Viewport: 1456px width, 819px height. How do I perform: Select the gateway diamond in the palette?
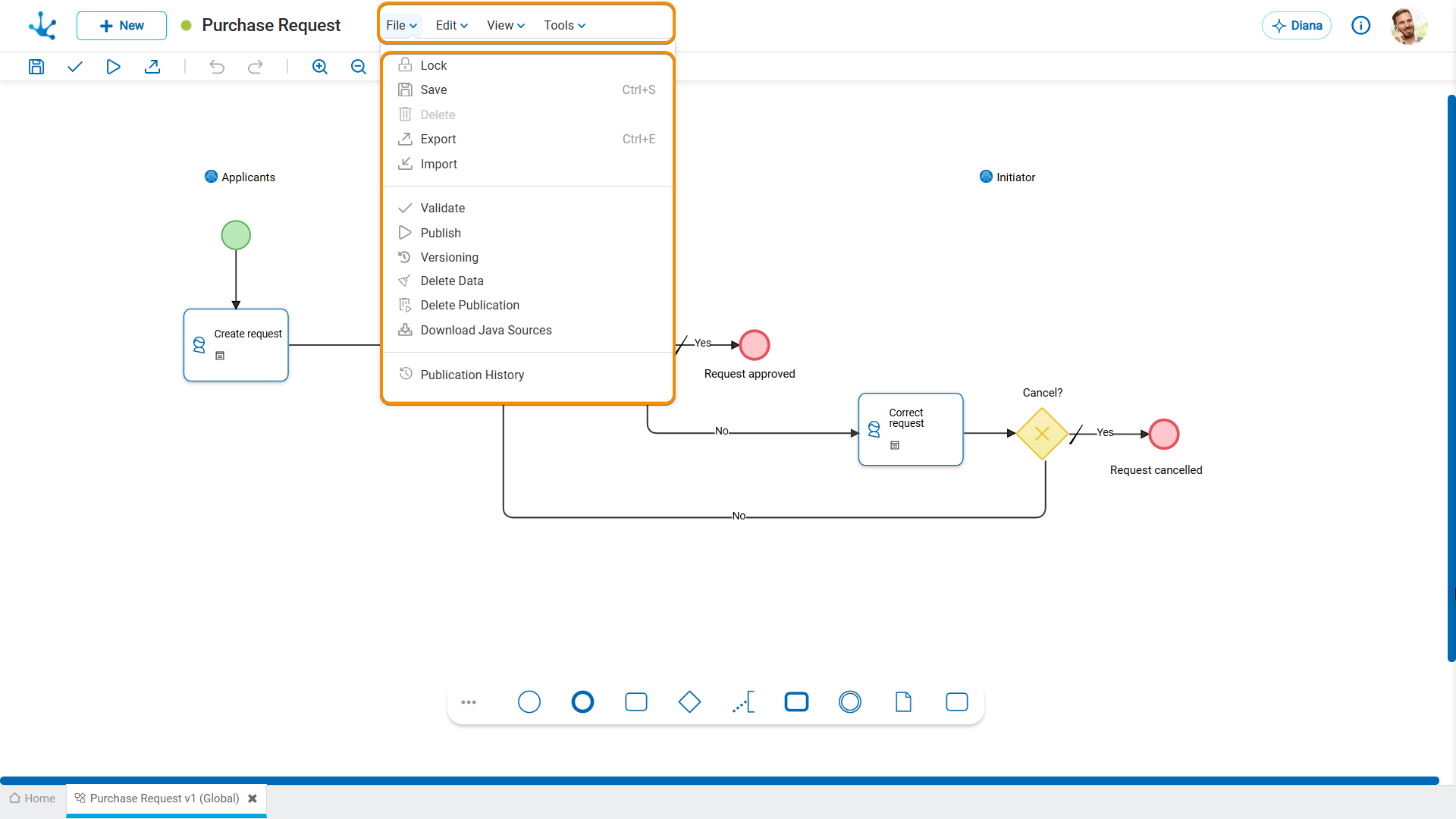click(x=689, y=702)
